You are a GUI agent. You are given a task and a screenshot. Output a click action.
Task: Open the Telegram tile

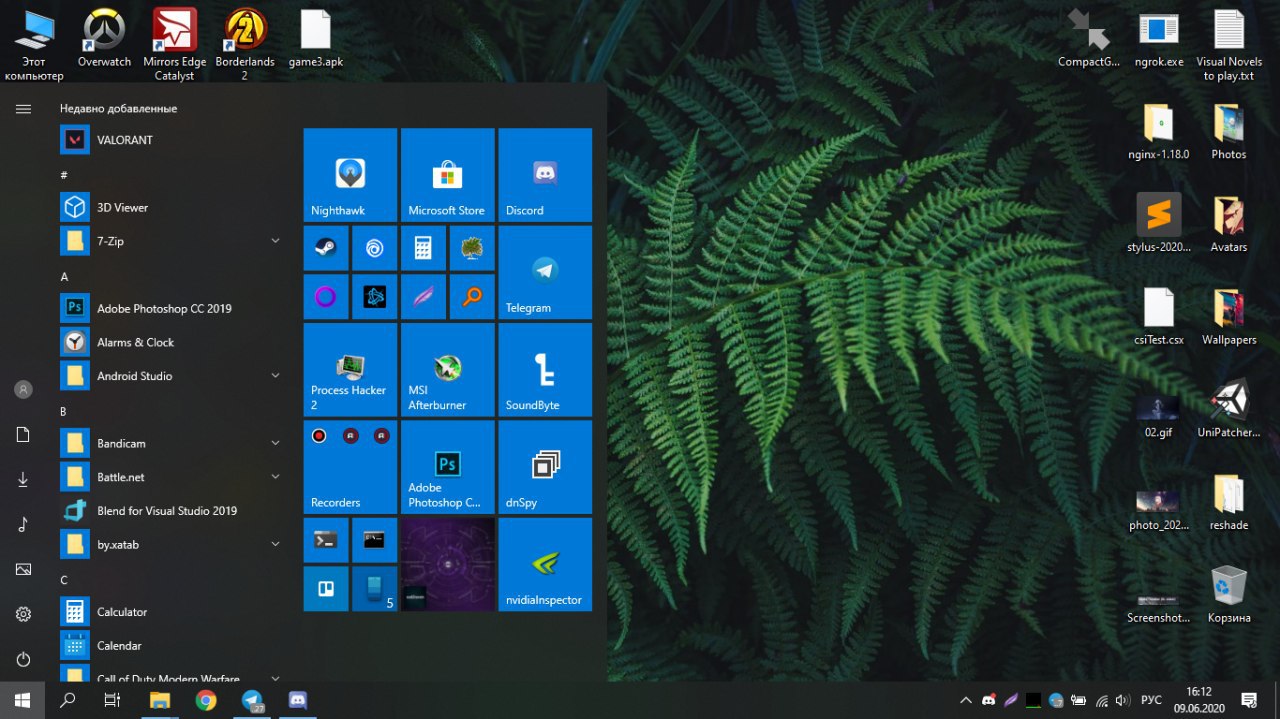pos(545,272)
